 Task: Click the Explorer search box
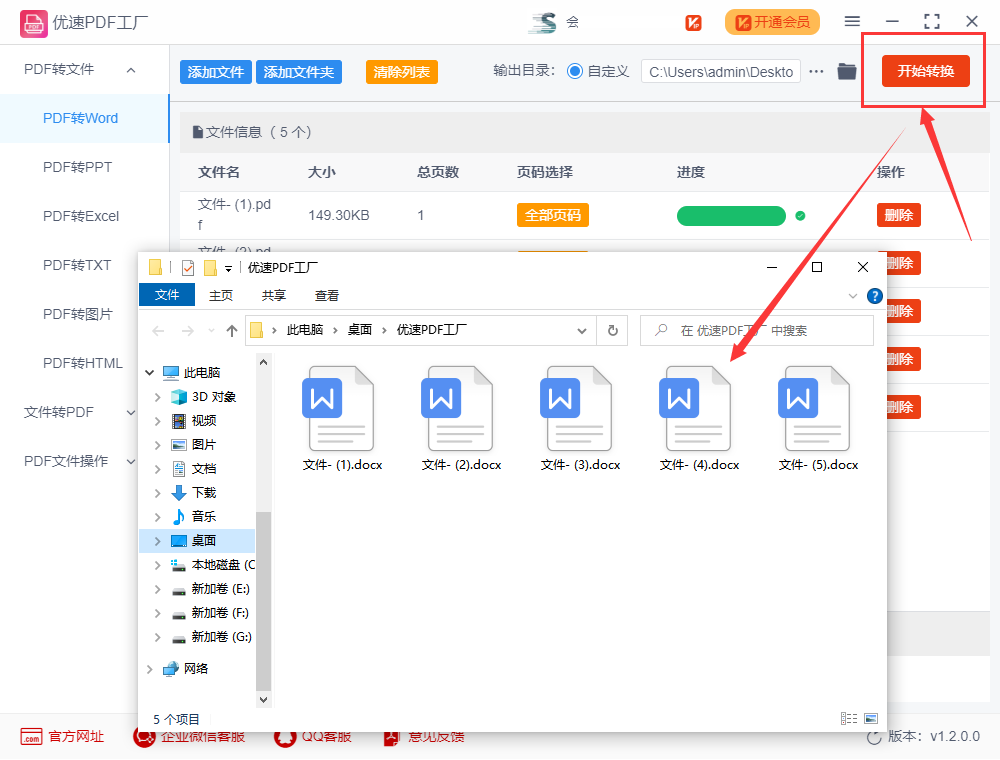point(756,330)
